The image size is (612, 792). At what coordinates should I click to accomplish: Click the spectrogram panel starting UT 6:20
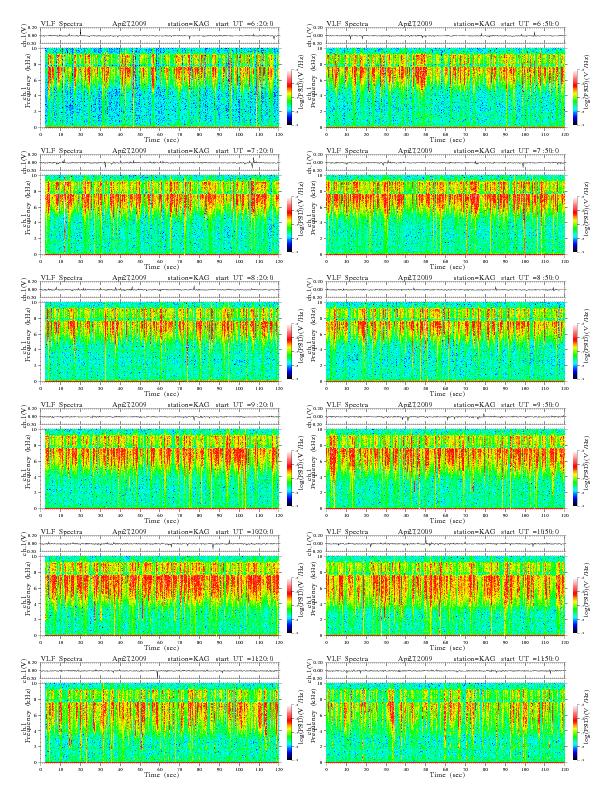tap(160, 87)
